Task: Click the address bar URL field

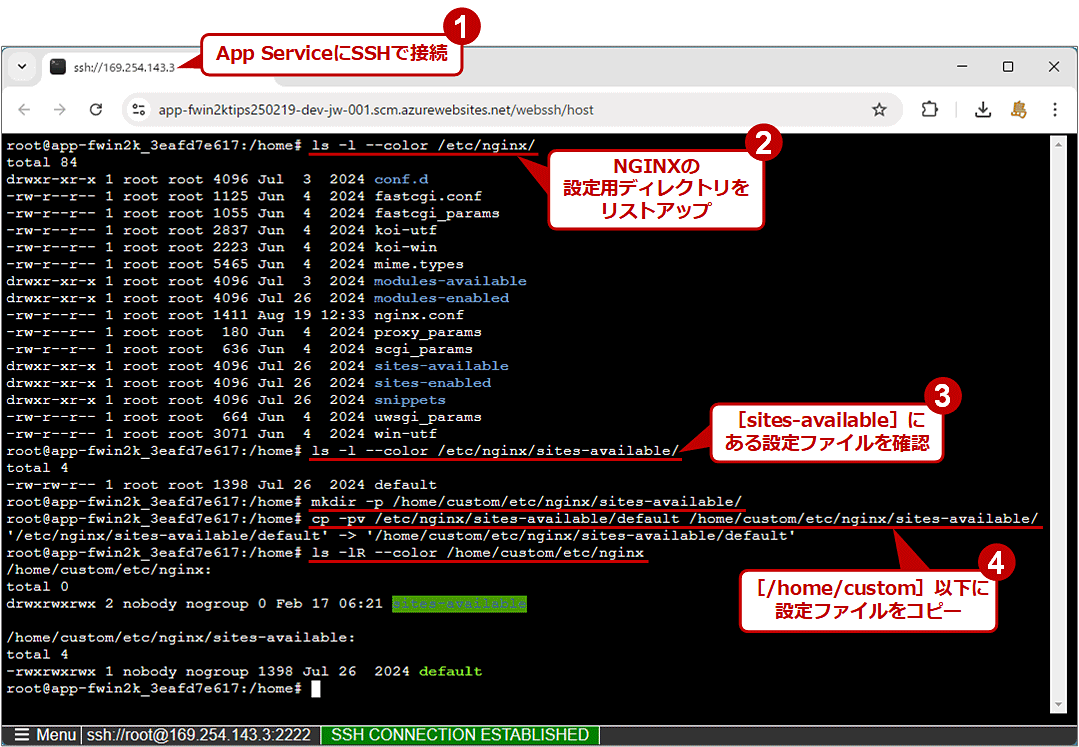Action: point(400,108)
